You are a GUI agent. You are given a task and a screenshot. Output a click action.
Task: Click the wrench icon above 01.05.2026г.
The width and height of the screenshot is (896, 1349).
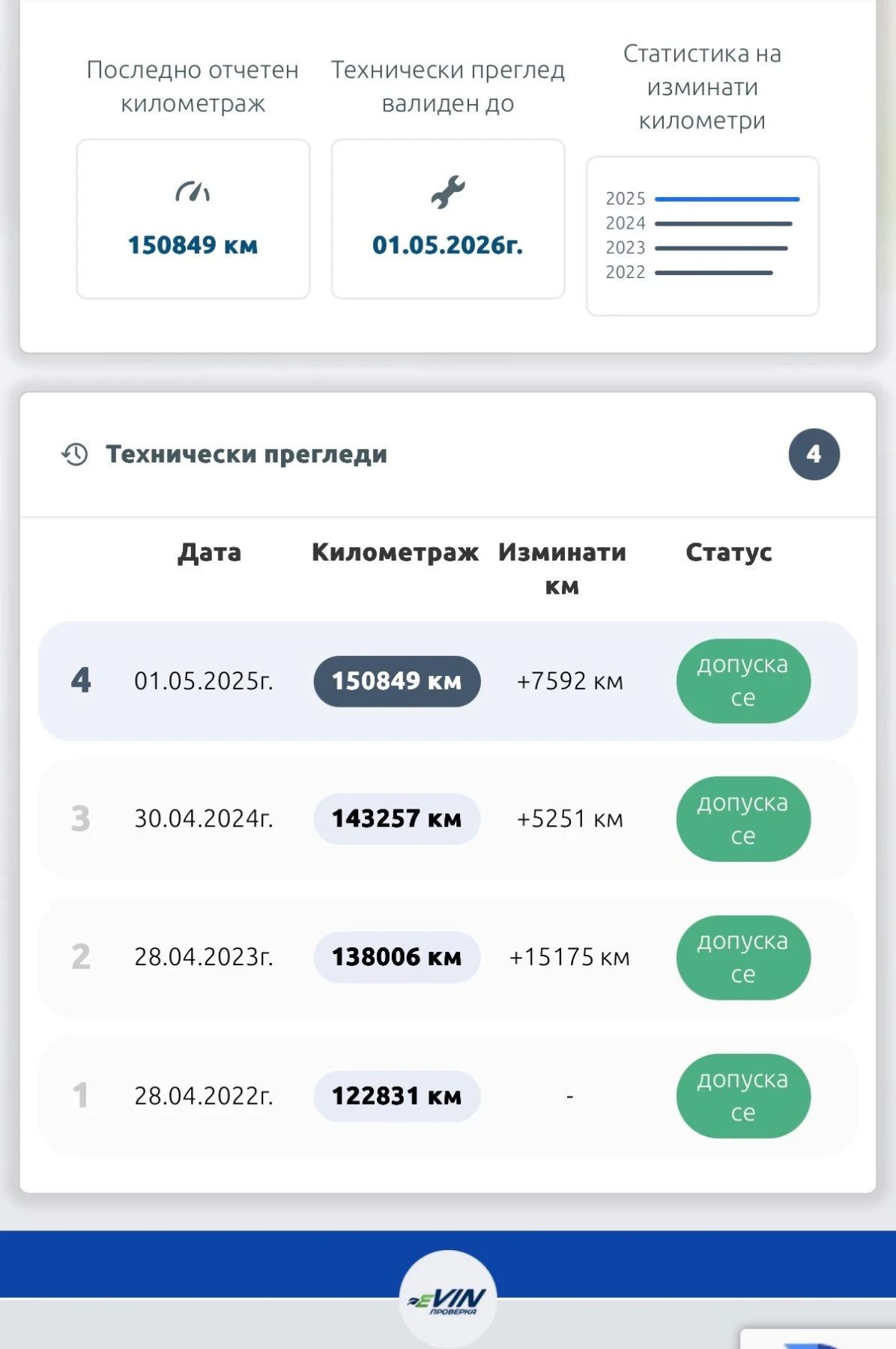point(448,192)
